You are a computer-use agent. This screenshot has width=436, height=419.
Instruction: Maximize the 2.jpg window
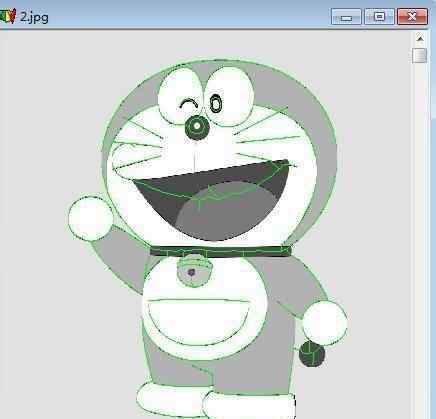(x=379, y=17)
